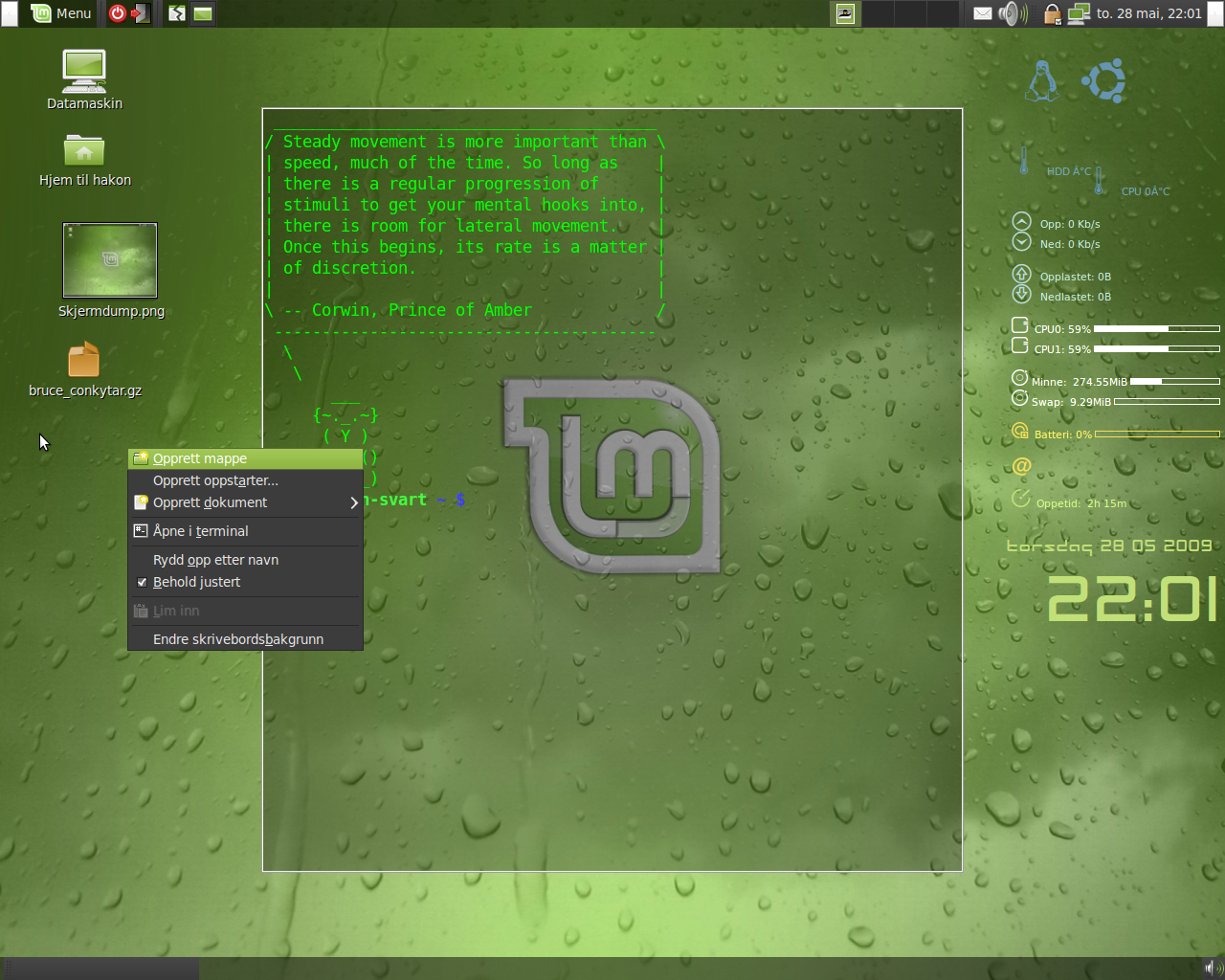Image resolution: width=1225 pixels, height=980 pixels.
Task: Click the Swap circle icon
Action: tap(1020, 398)
